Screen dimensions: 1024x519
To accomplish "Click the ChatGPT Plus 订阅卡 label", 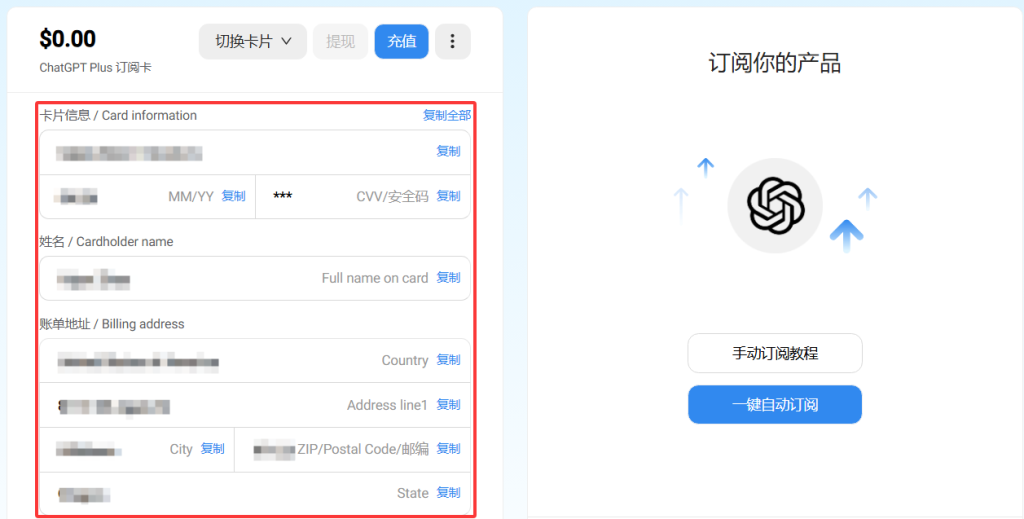I will coord(95,68).
